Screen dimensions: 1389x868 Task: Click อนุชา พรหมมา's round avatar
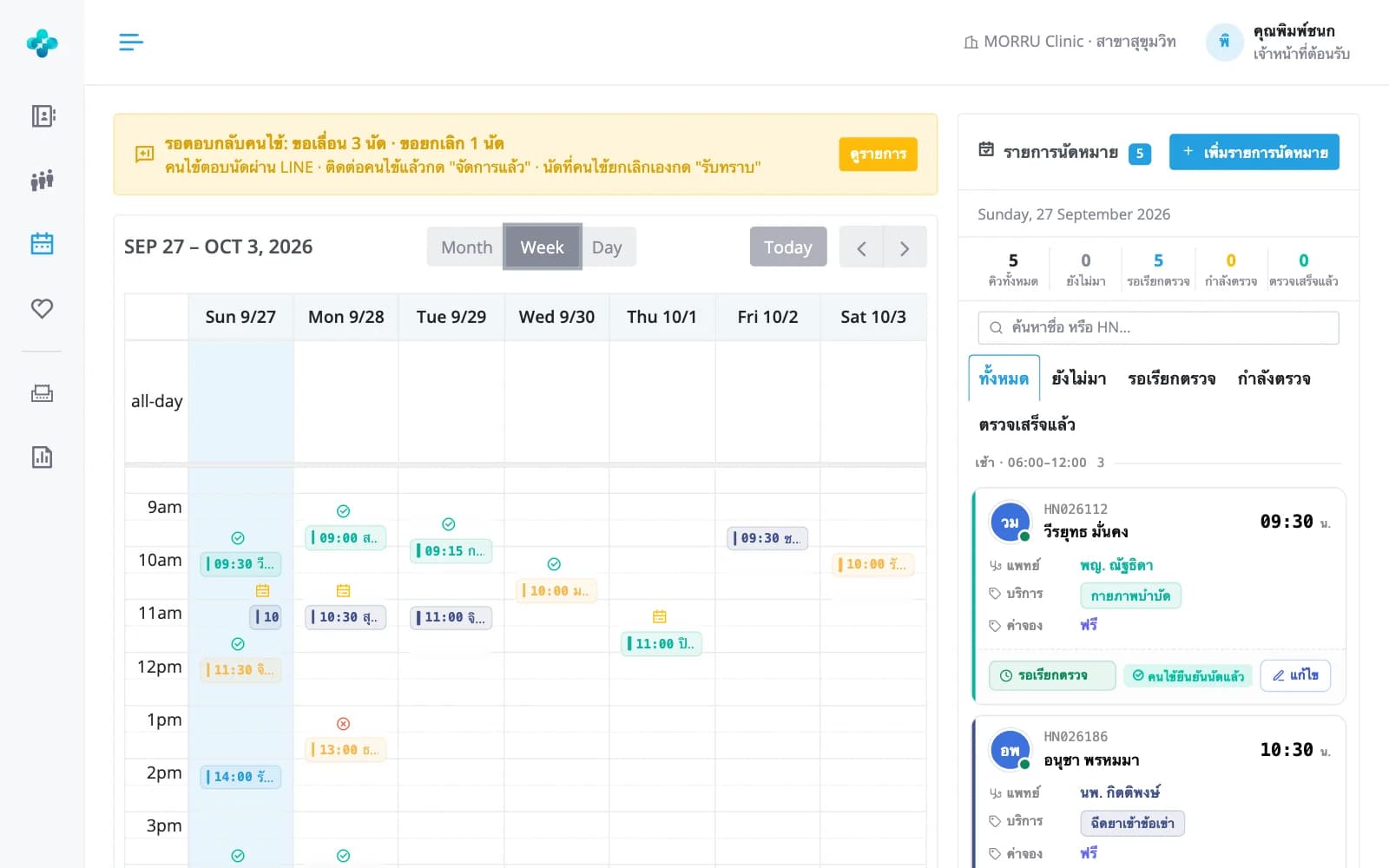point(1010,751)
